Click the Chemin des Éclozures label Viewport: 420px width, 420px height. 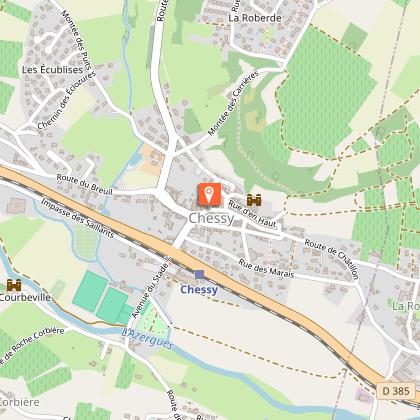click(x=66, y=100)
